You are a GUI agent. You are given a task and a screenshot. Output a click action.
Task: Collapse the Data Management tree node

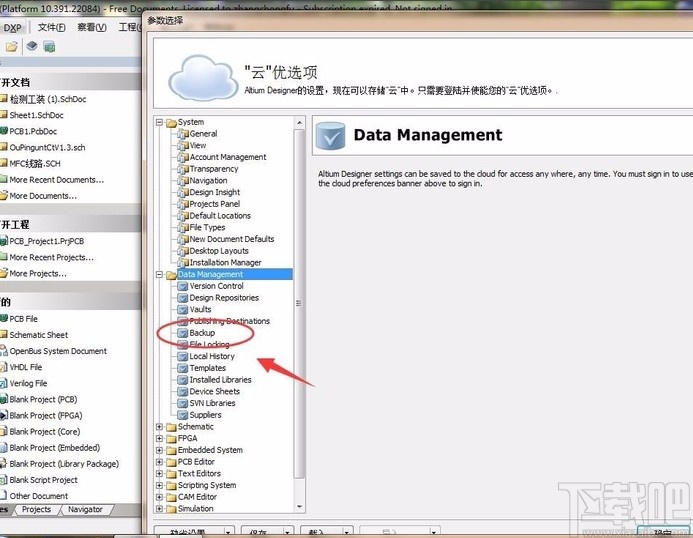click(160, 275)
